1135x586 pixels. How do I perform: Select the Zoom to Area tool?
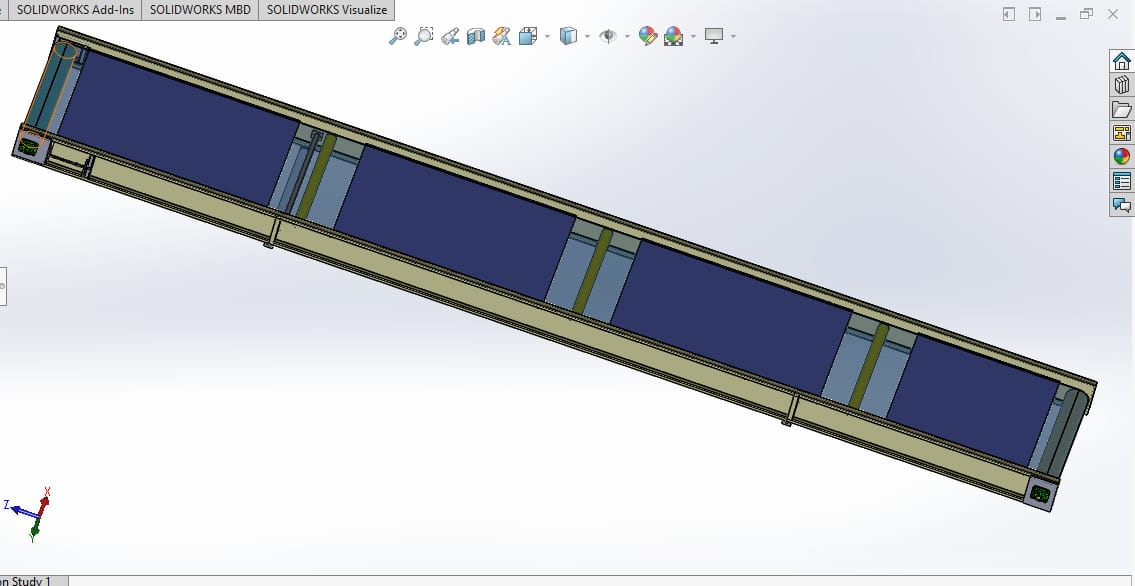(x=423, y=35)
